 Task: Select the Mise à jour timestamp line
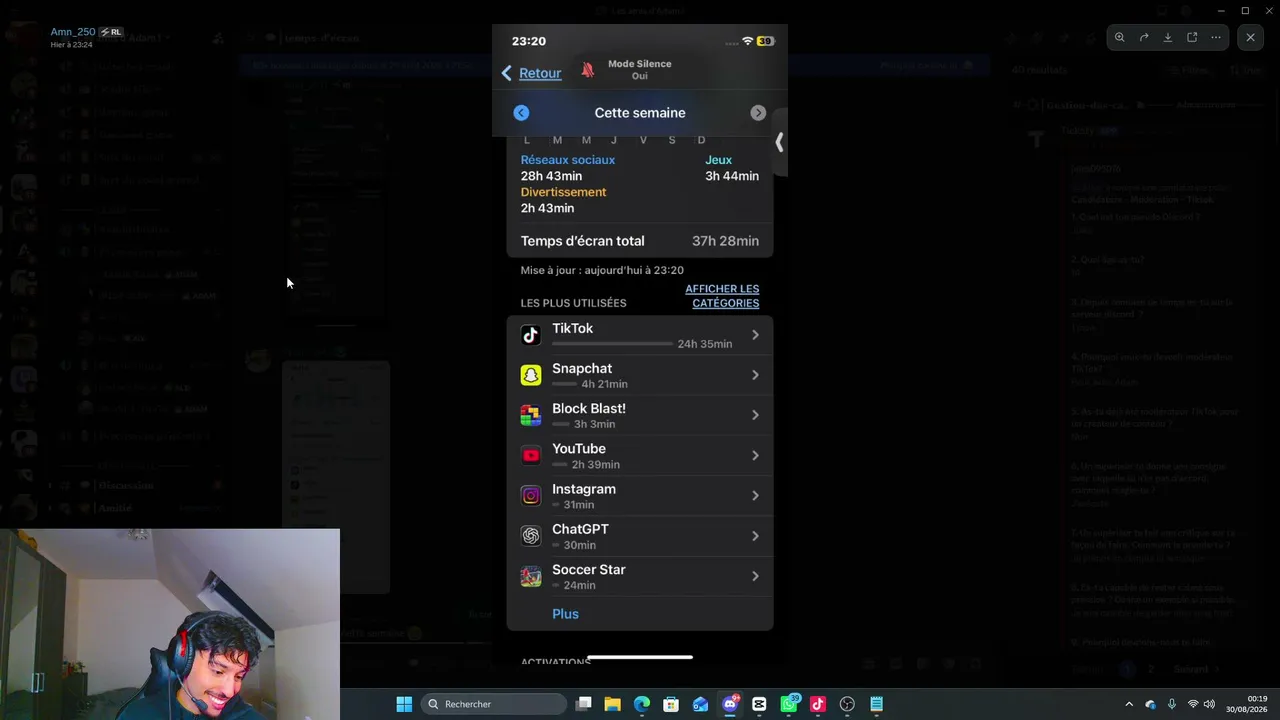pyautogui.click(x=602, y=270)
